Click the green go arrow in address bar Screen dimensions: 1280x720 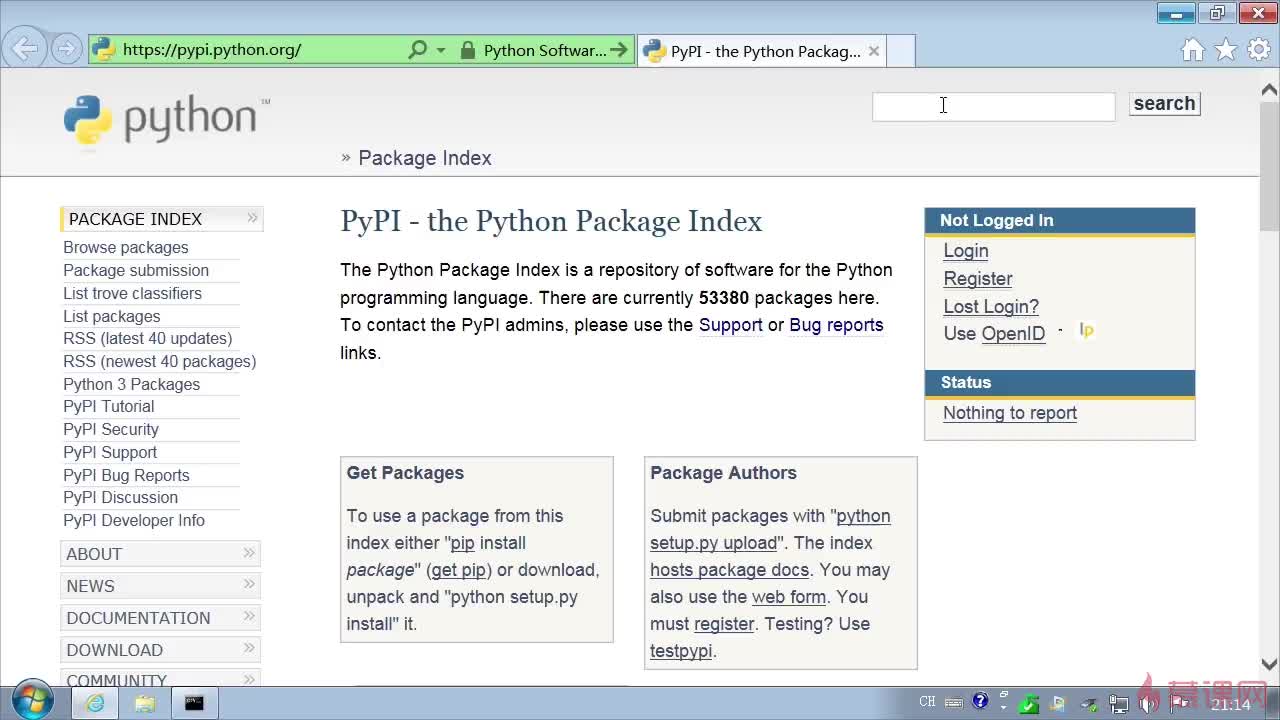click(620, 50)
